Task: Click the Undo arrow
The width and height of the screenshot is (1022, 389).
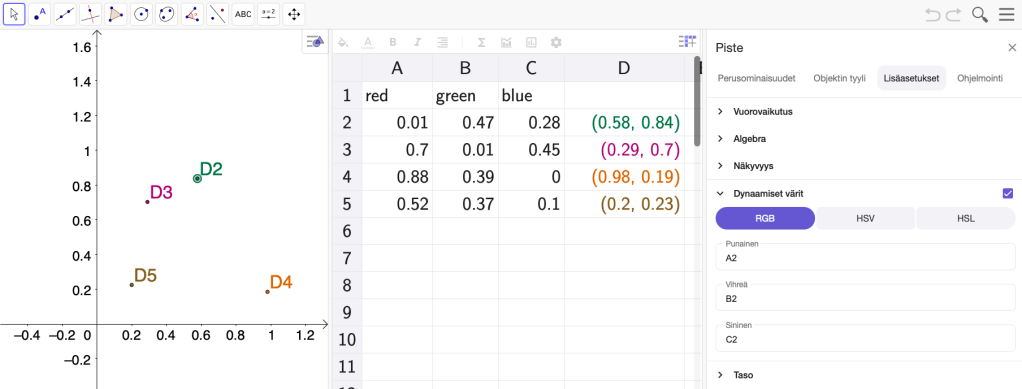Action: (x=933, y=14)
